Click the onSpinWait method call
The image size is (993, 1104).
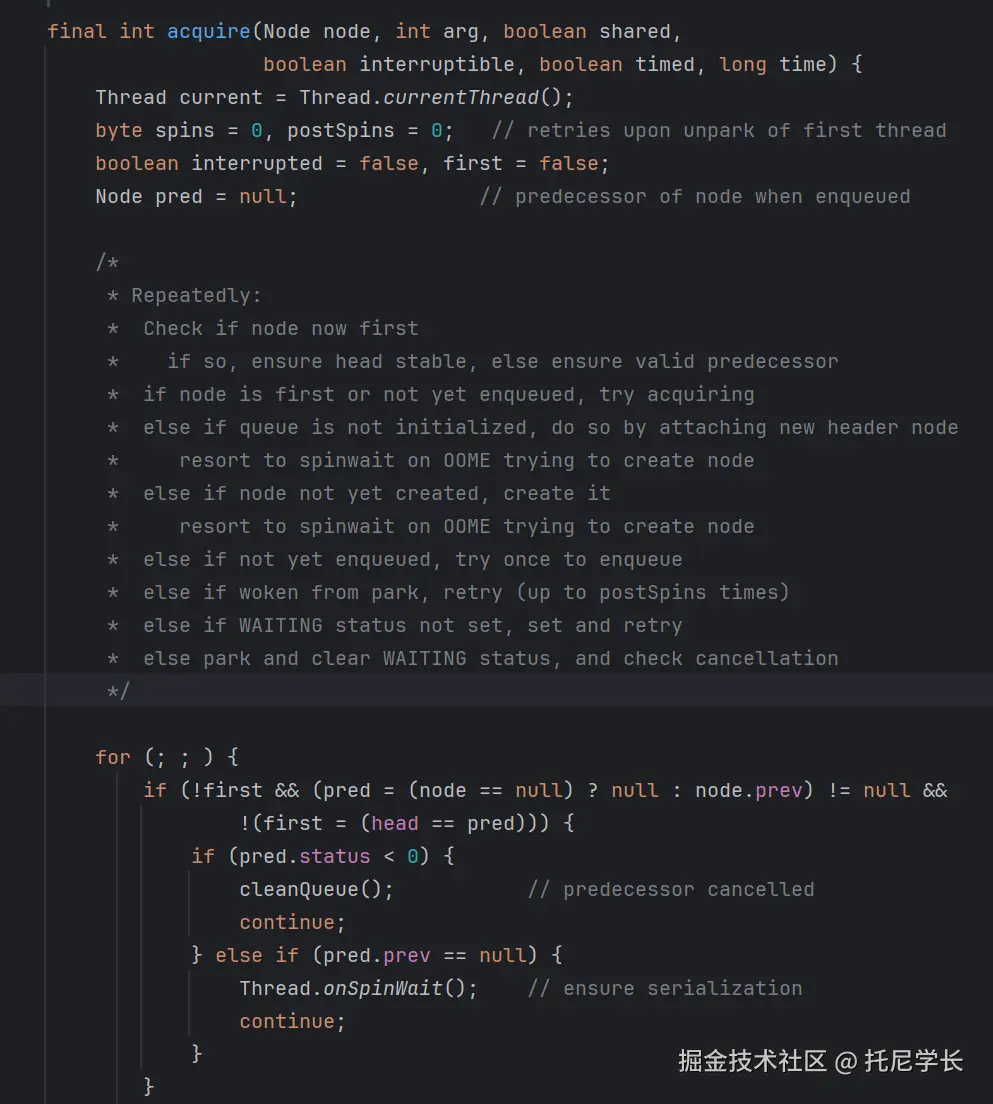pyautogui.click(x=383, y=988)
